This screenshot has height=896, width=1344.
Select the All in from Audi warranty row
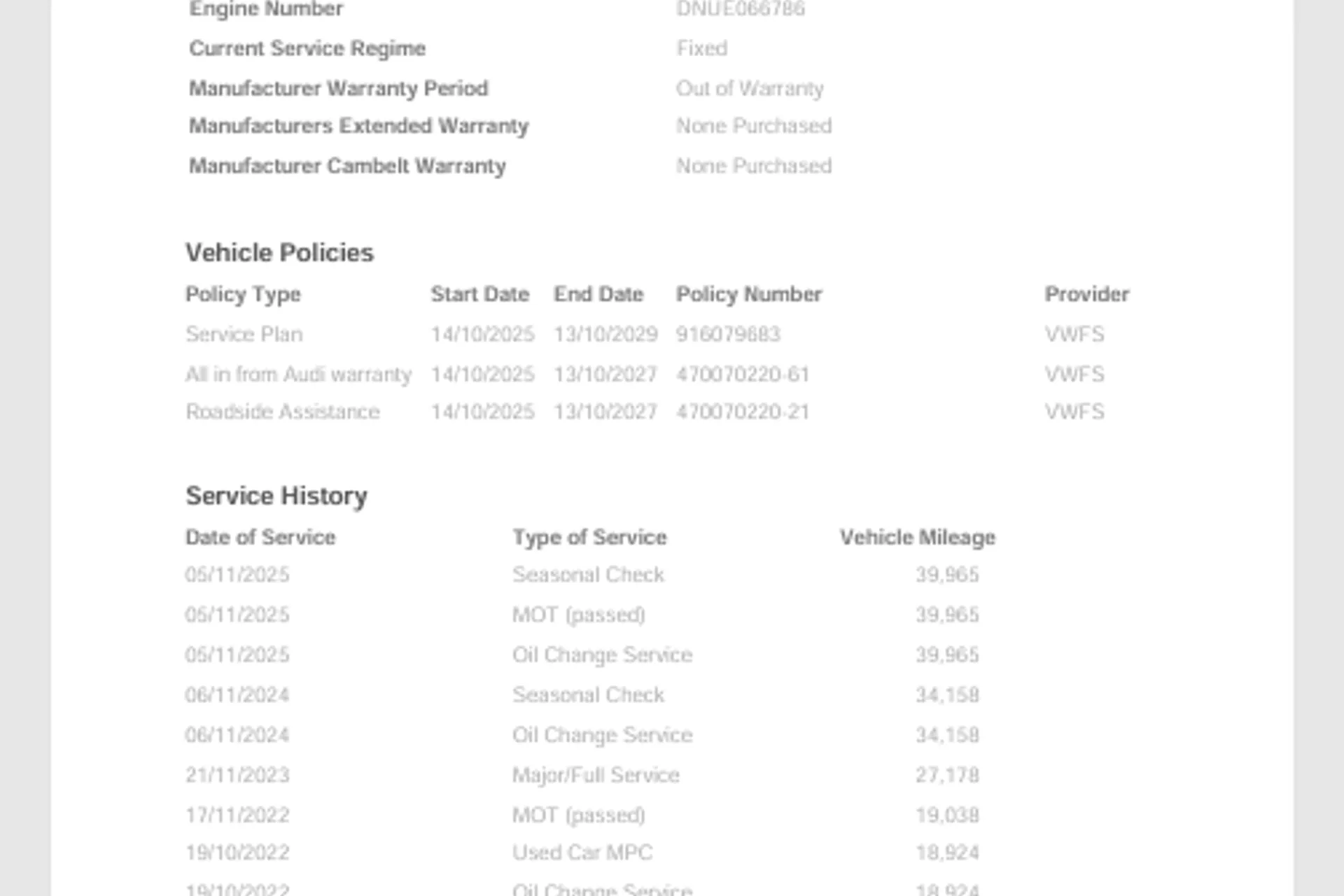point(645,374)
